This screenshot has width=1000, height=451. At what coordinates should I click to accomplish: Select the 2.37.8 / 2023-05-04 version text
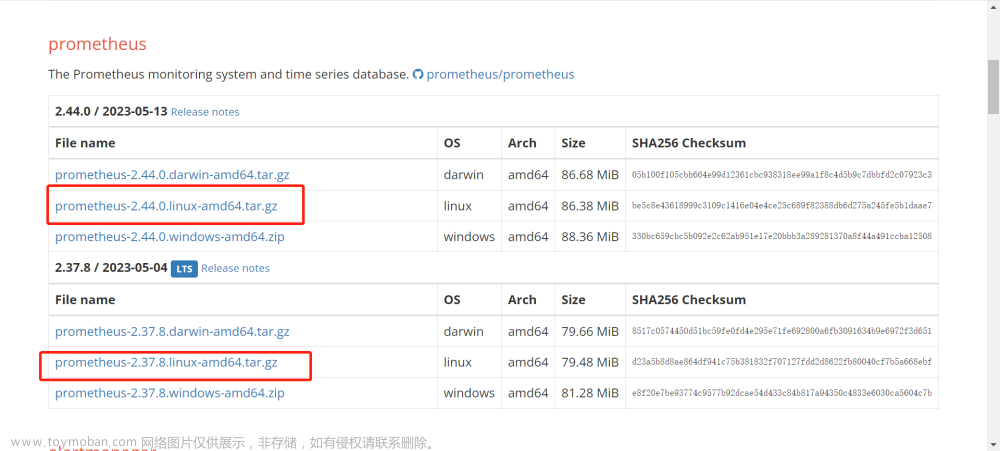111,269
